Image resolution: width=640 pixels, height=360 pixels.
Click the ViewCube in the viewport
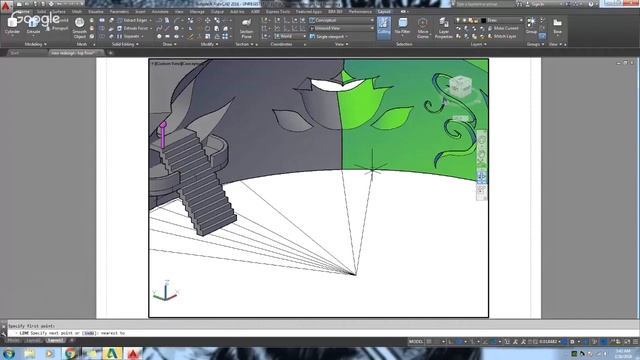tap(460, 87)
